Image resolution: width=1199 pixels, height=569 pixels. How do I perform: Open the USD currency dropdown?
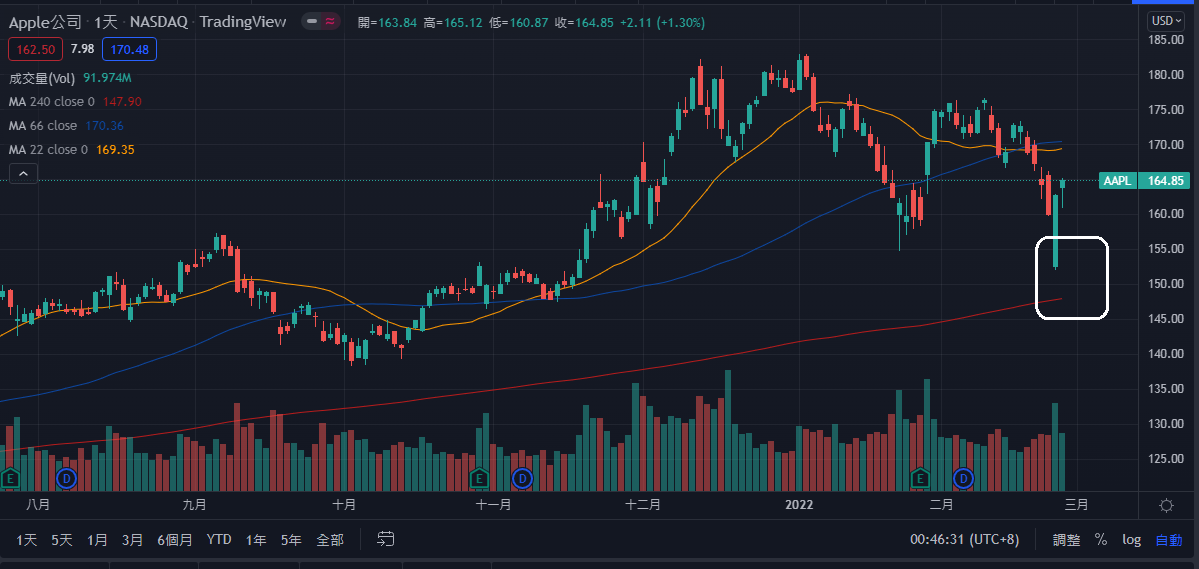pos(1166,21)
